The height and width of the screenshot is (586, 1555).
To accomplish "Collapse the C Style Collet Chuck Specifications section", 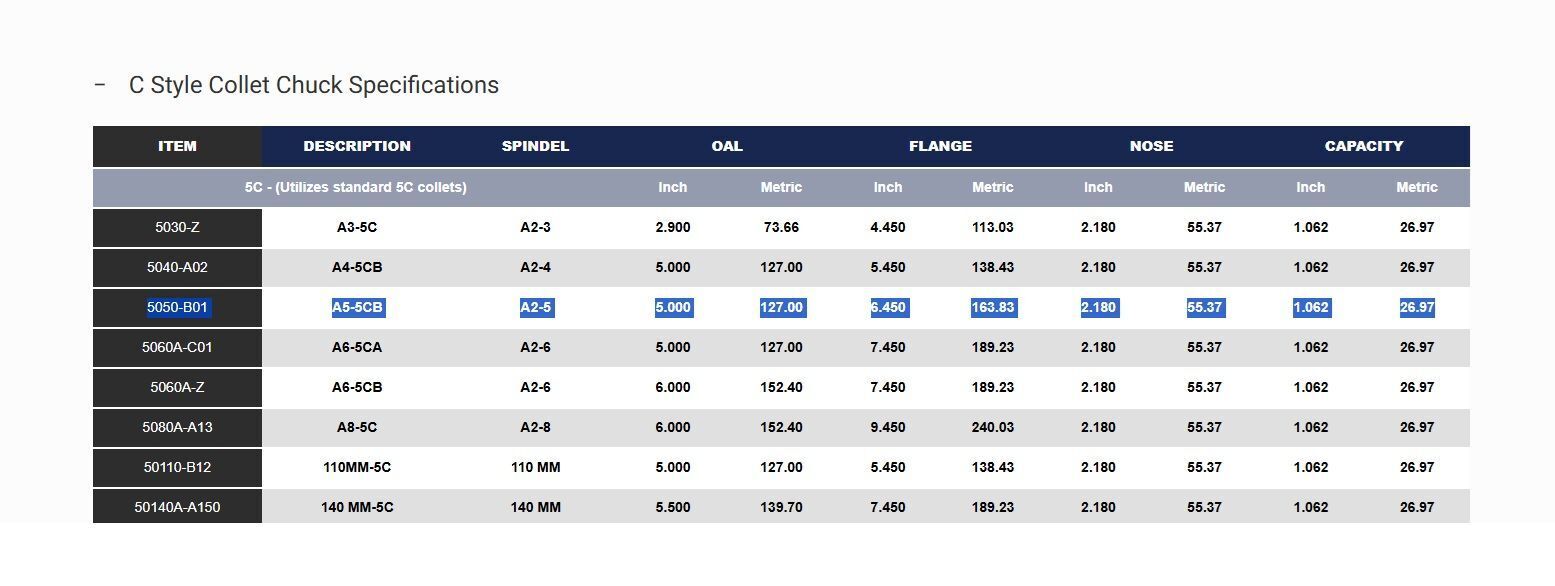I will pos(100,85).
